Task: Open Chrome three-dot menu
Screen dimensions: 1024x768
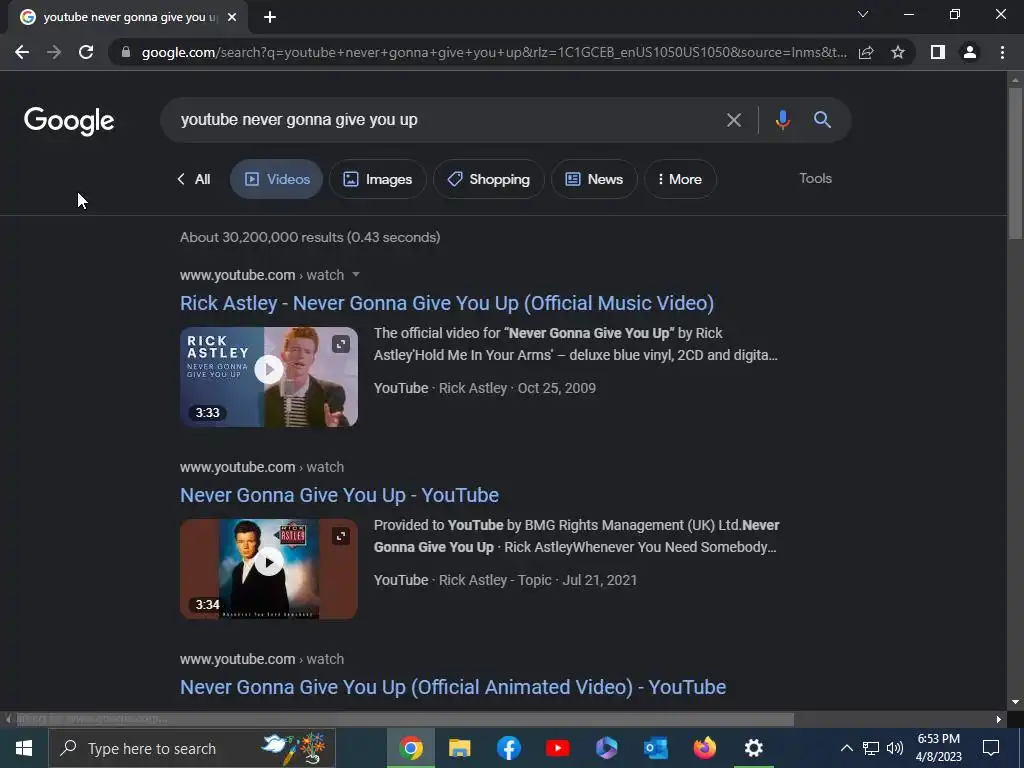Action: (1002, 52)
